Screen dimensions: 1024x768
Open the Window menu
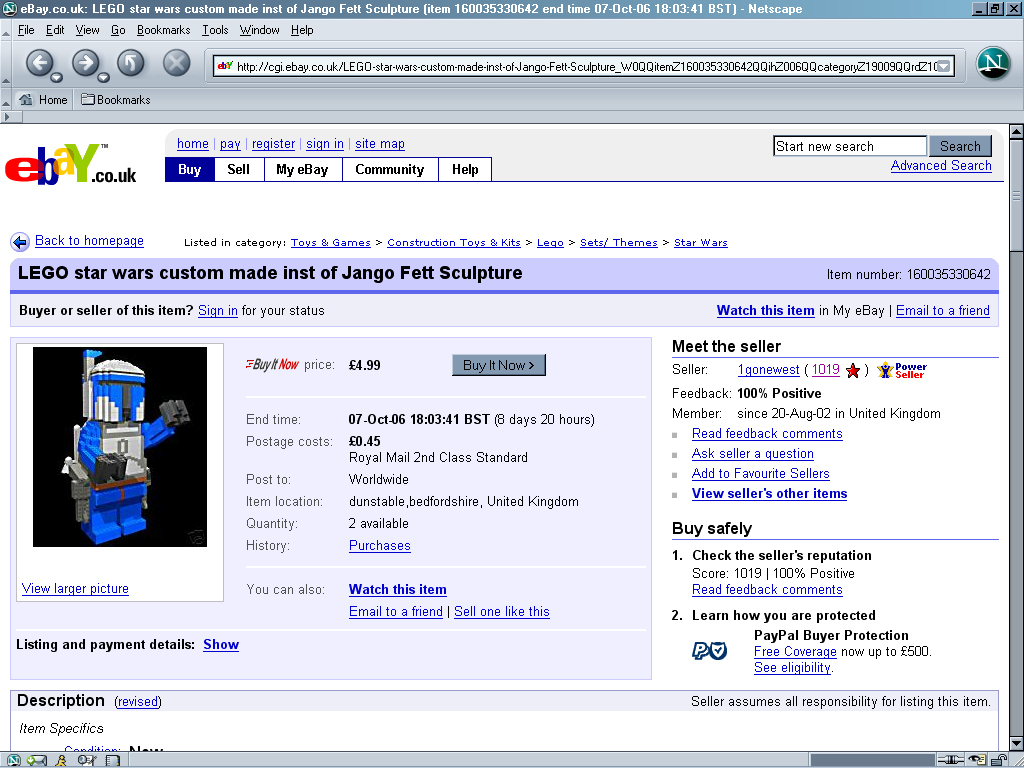click(x=259, y=30)
